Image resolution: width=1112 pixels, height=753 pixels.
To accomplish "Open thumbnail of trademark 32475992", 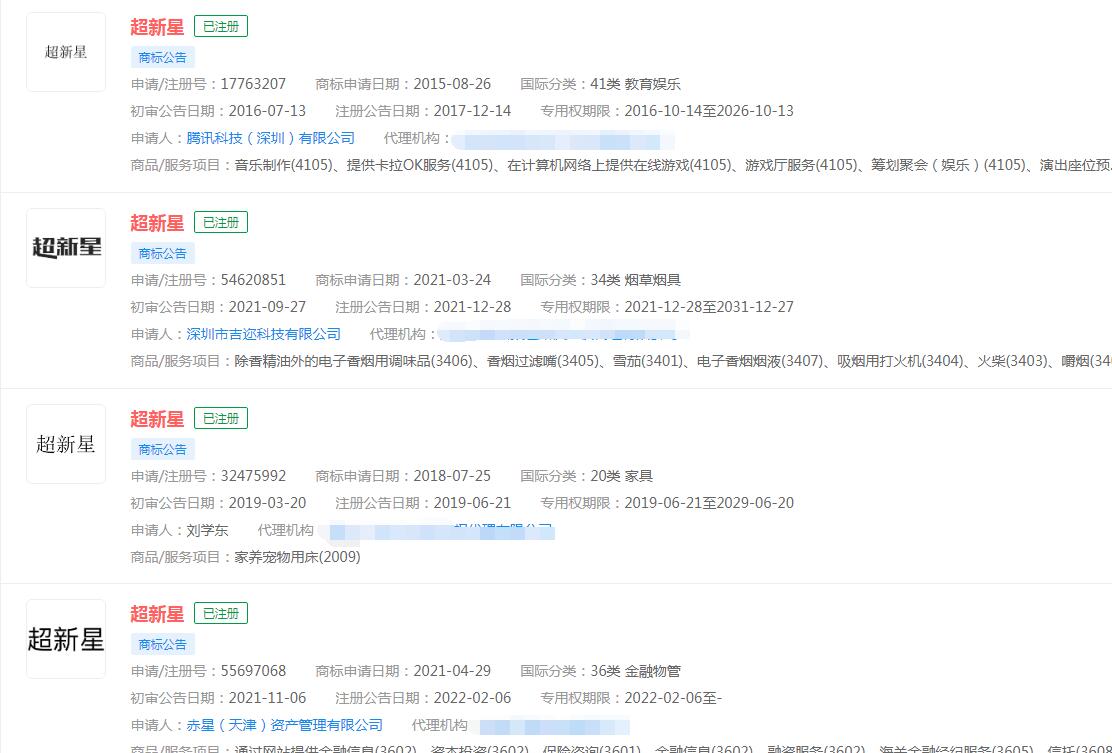I will [66, 444].
